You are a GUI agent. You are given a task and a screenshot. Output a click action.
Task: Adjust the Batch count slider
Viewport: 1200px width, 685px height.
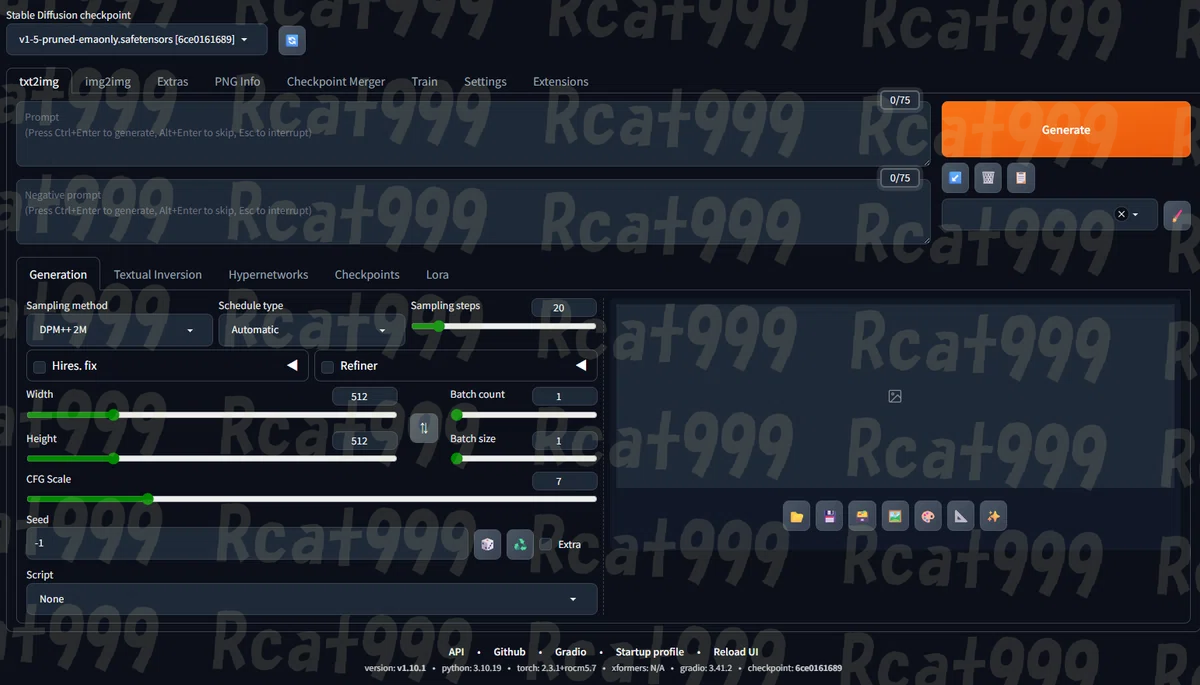click(523, 415)
